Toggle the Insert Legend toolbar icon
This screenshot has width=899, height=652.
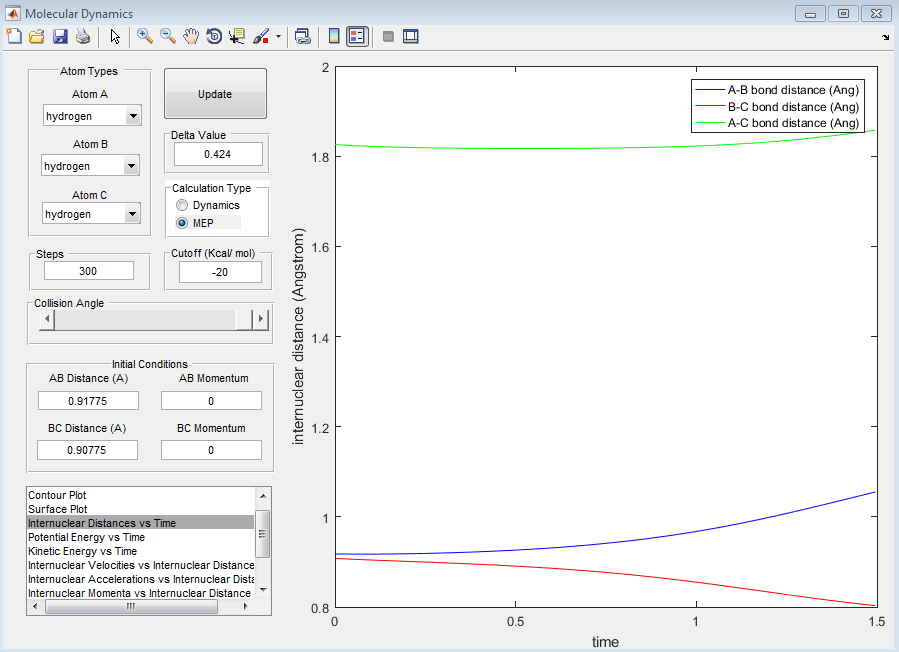click(357, 37)
